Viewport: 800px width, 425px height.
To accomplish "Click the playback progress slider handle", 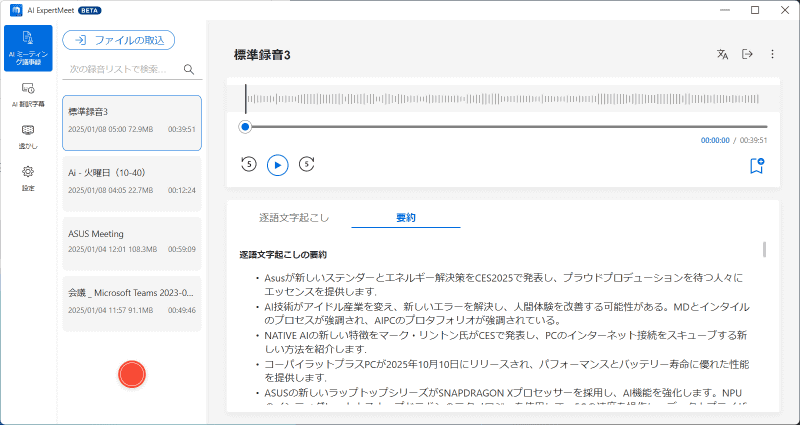I will [245, 127].
